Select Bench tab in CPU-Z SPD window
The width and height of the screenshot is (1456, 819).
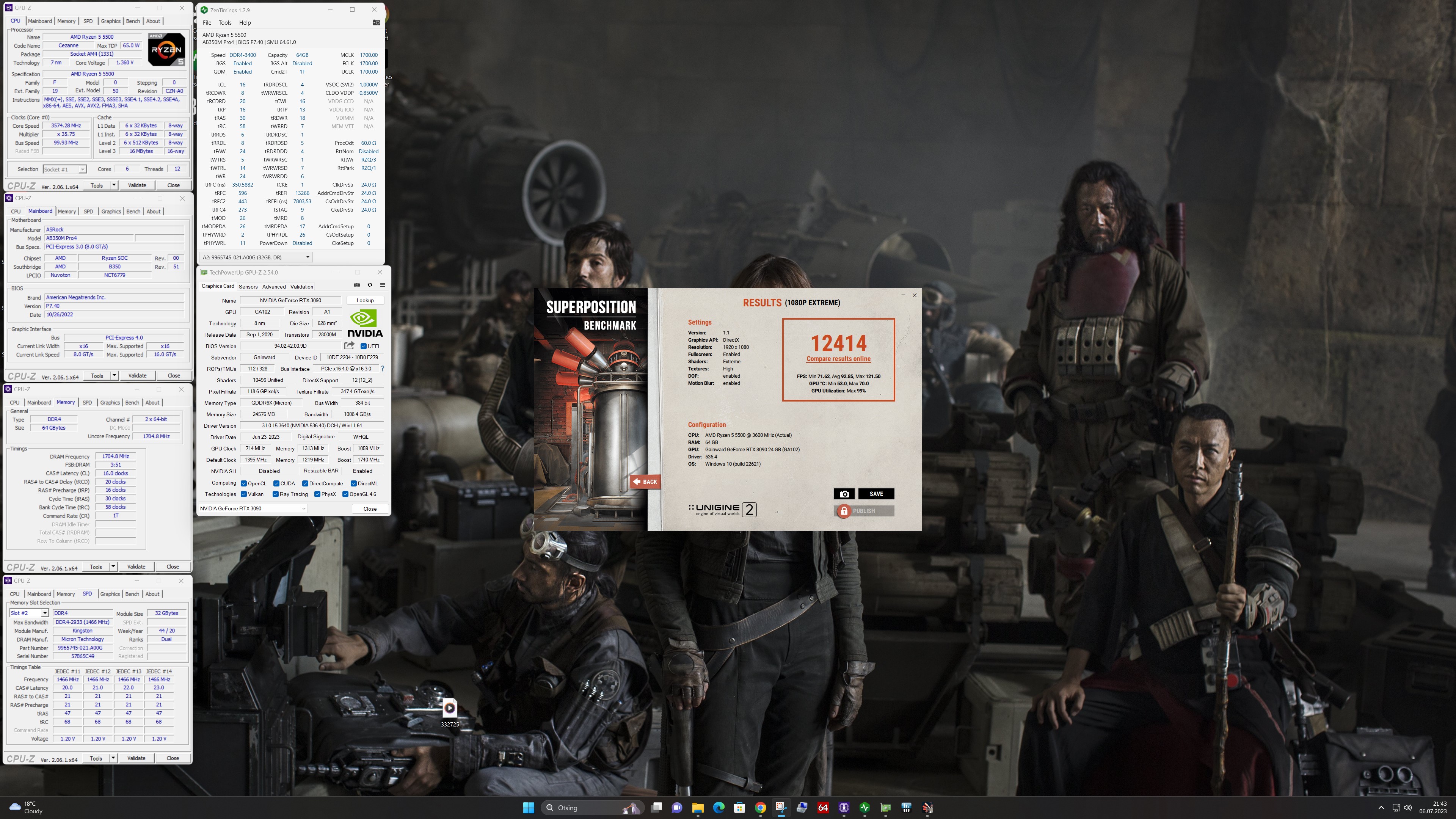pos(132,594)
